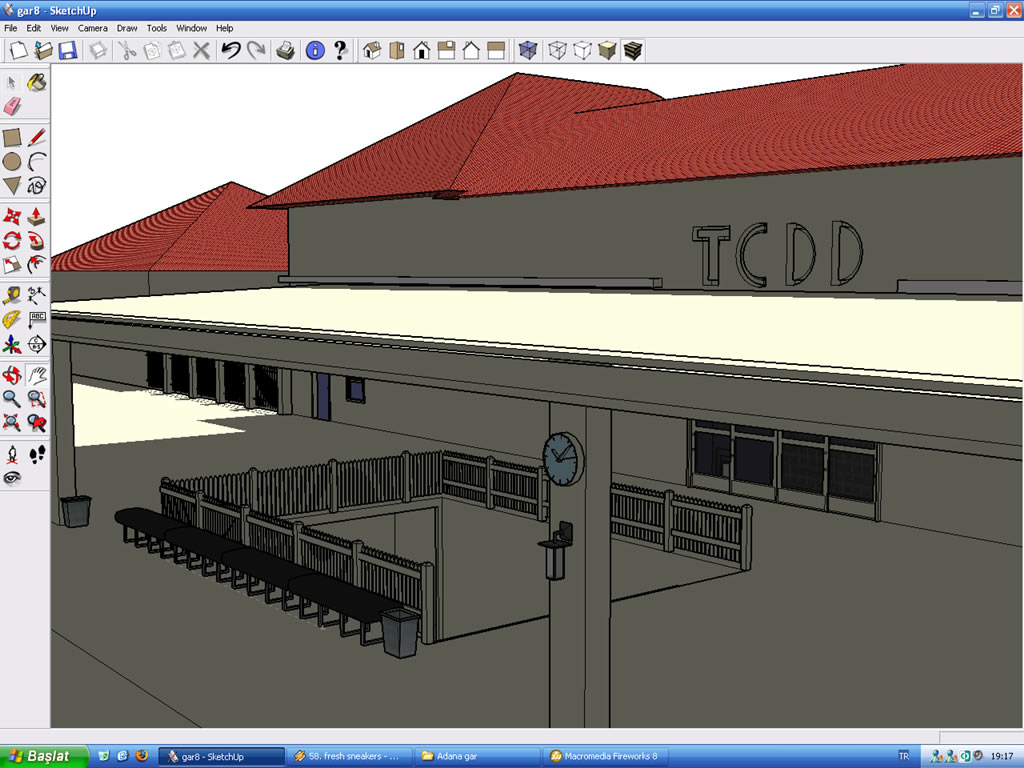The width and height of the screenshot is (1024, 768).
Task: Cut selection with scissors icon
Action: 127,50
